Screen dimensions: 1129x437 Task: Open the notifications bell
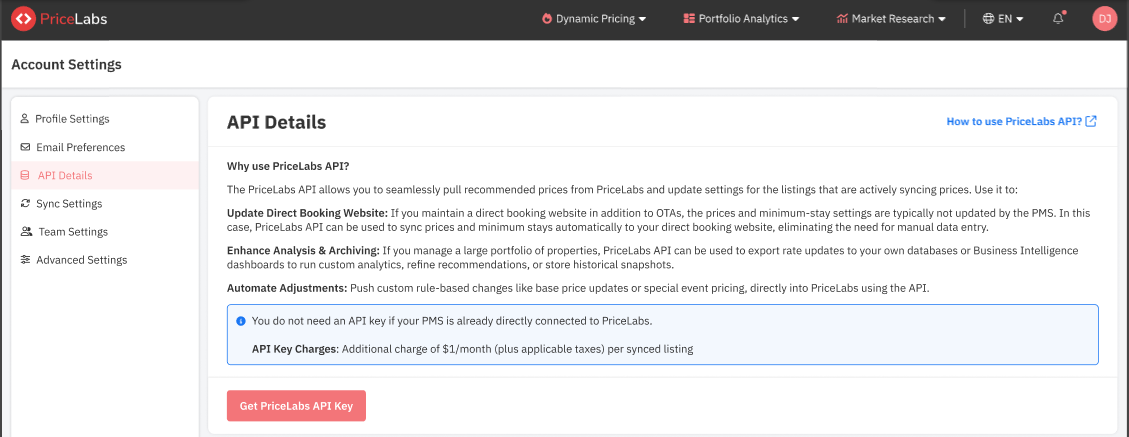point(1058,19)
